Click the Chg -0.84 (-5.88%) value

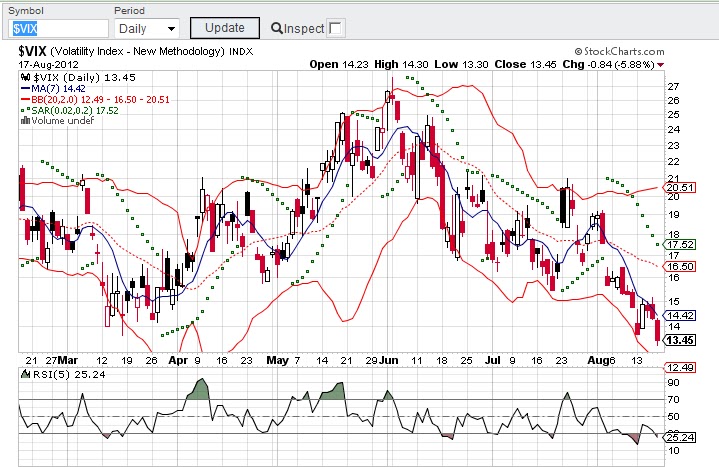(608, 64)
